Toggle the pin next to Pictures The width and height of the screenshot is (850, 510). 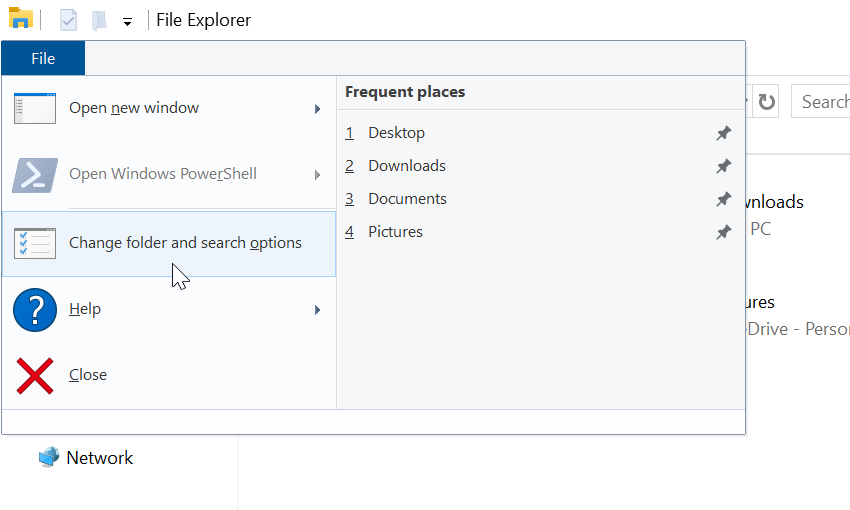click(724, 233)
